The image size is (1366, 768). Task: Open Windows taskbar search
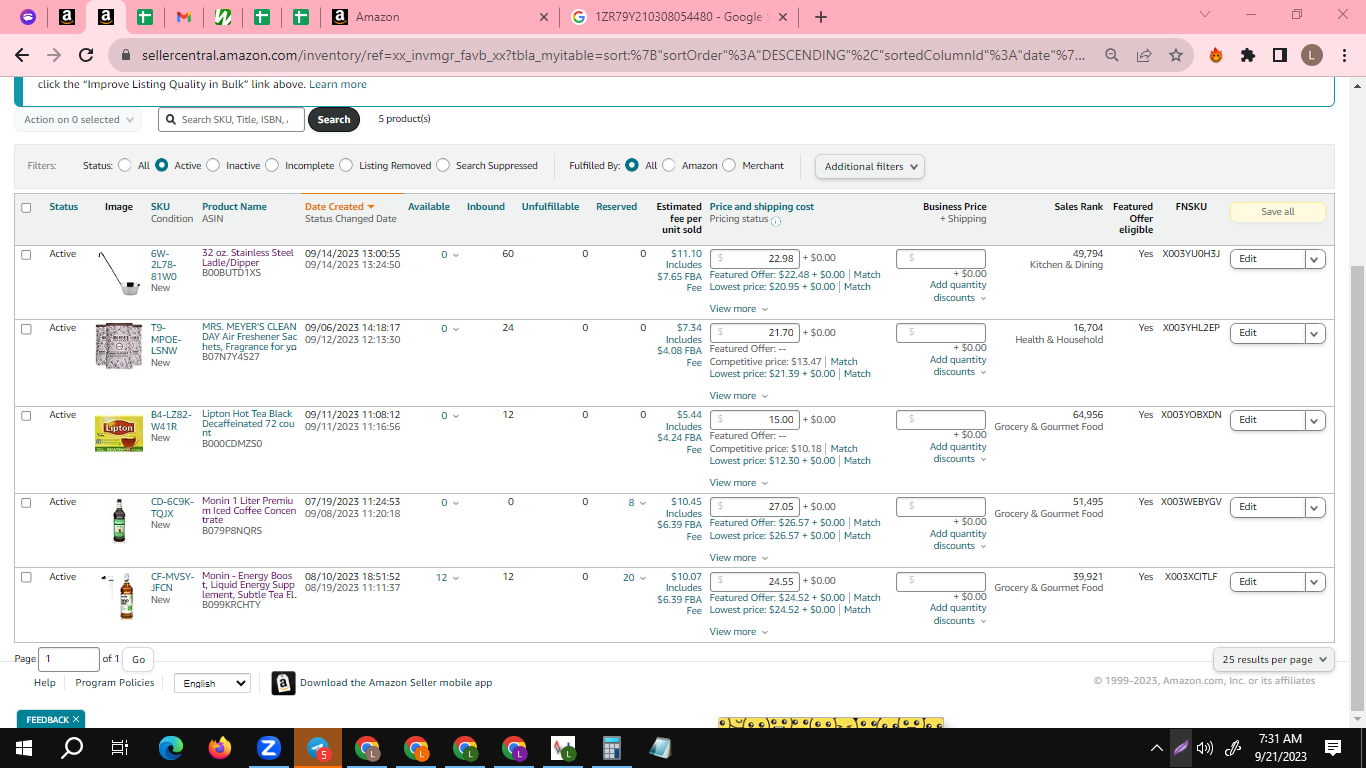pyautogui.click(x=72, y=748)
